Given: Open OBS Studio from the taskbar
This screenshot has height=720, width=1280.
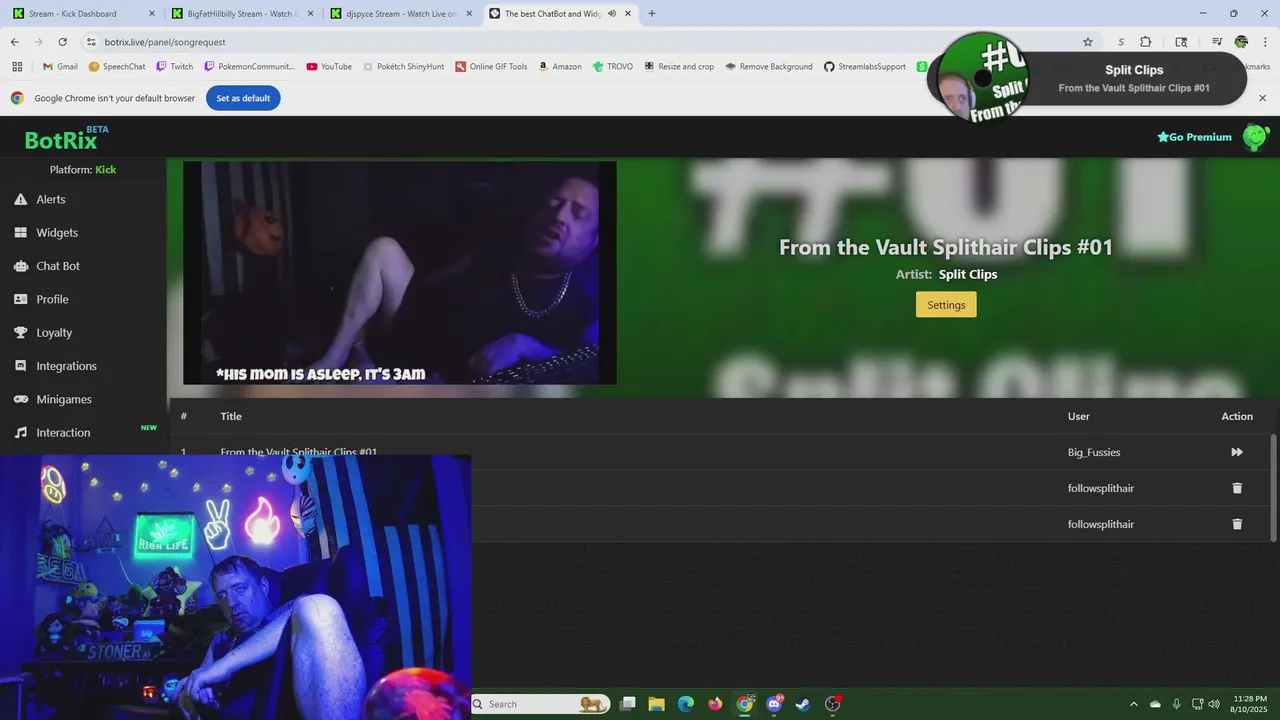Looking at the screenshot, I should [x=833, y=704].
